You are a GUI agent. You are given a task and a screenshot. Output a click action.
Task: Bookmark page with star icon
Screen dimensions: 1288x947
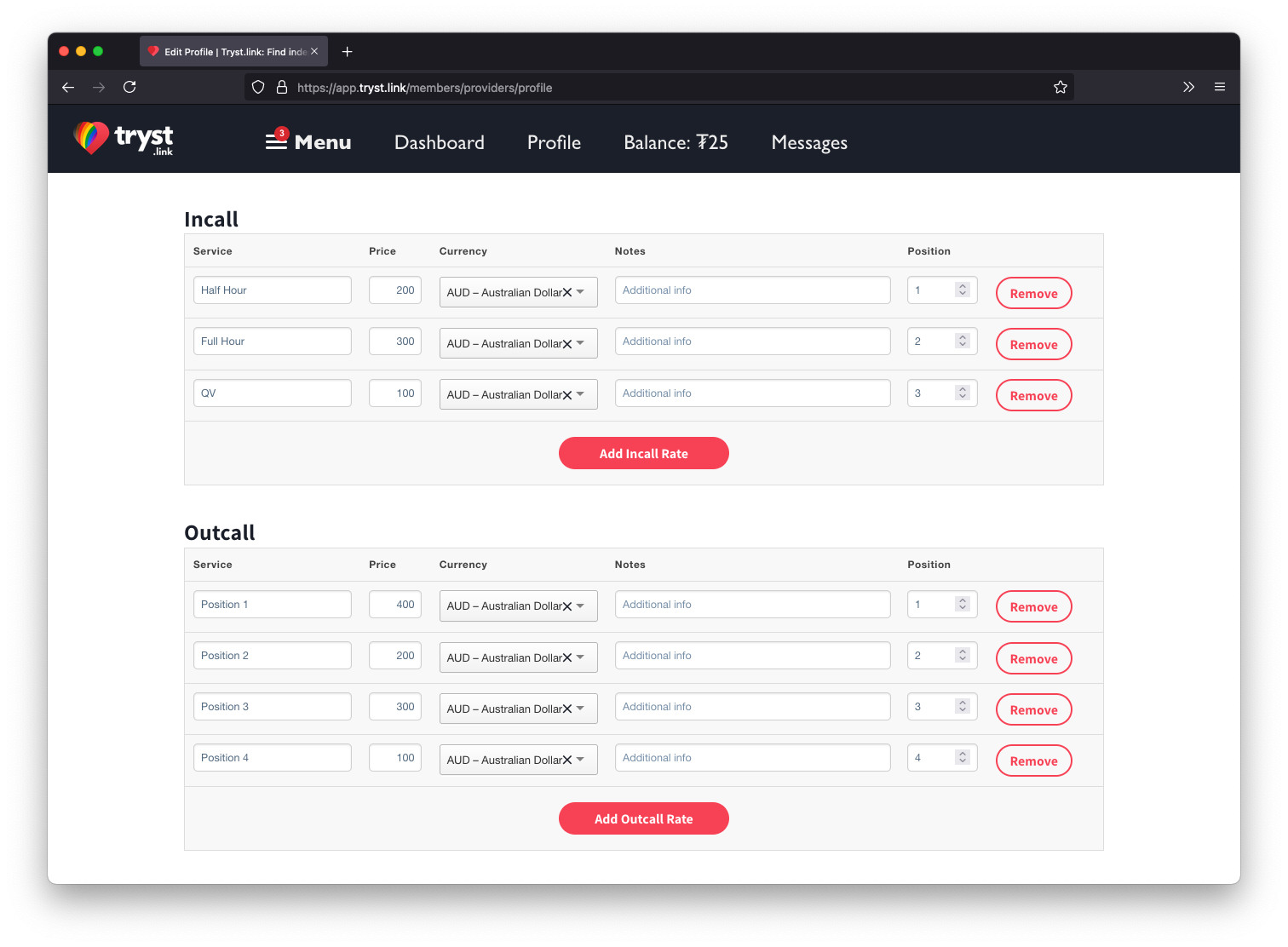(x=1060, y=87)
